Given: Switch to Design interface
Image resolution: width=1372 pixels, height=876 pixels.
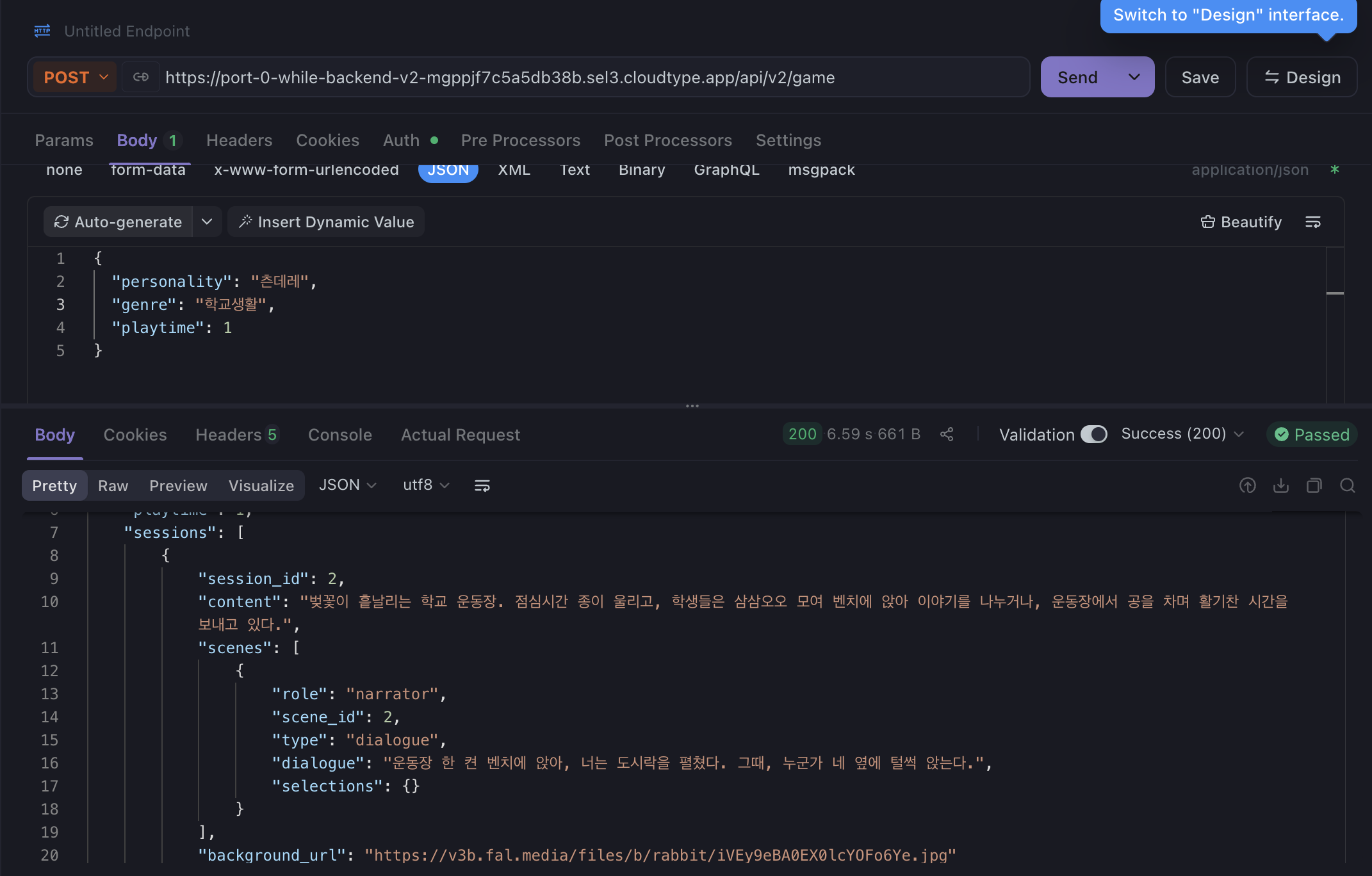Looking at the screenshot, I should [1302, 77].
